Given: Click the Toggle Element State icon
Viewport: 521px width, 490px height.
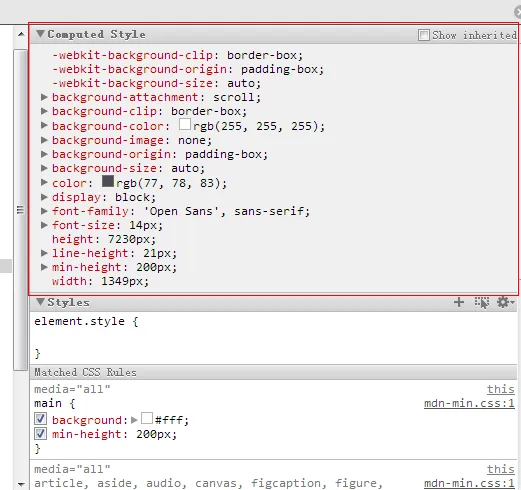Looking at the screenshot, I should coord(482,302).
